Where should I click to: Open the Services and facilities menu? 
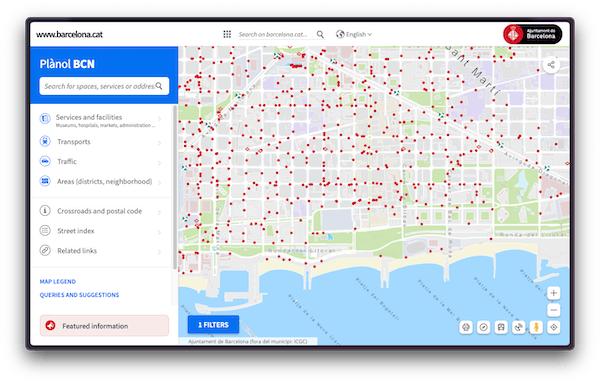point(101,120)
